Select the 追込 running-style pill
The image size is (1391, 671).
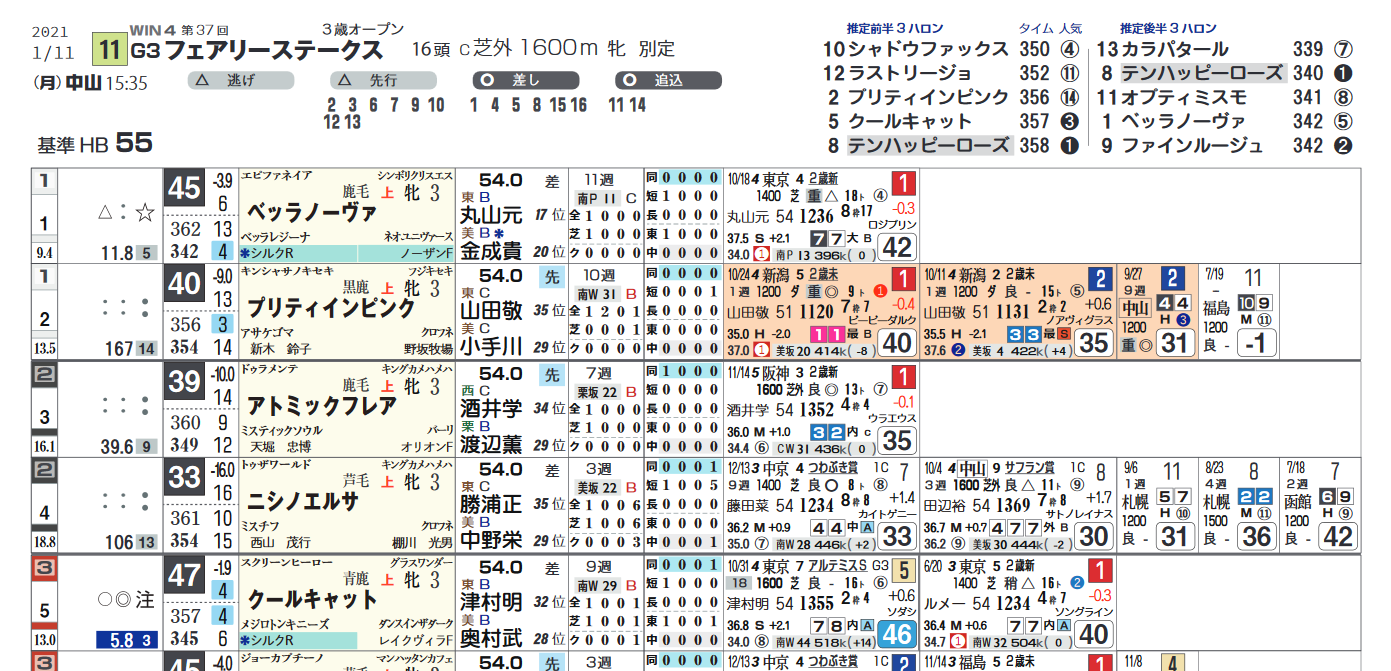click(x=667, y=80)
